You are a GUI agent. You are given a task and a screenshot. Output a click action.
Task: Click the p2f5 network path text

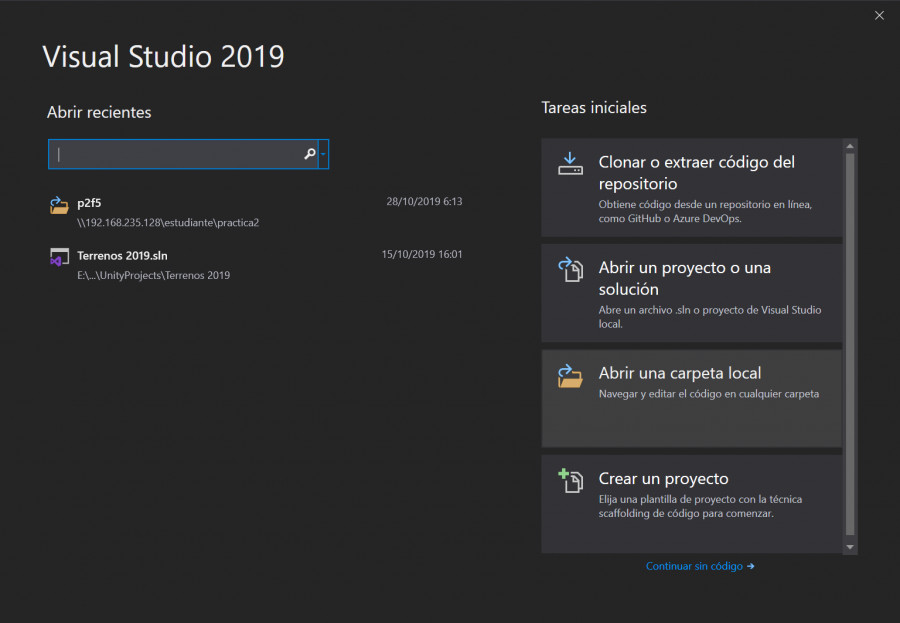pyautogui.click(x=168, y=223)
